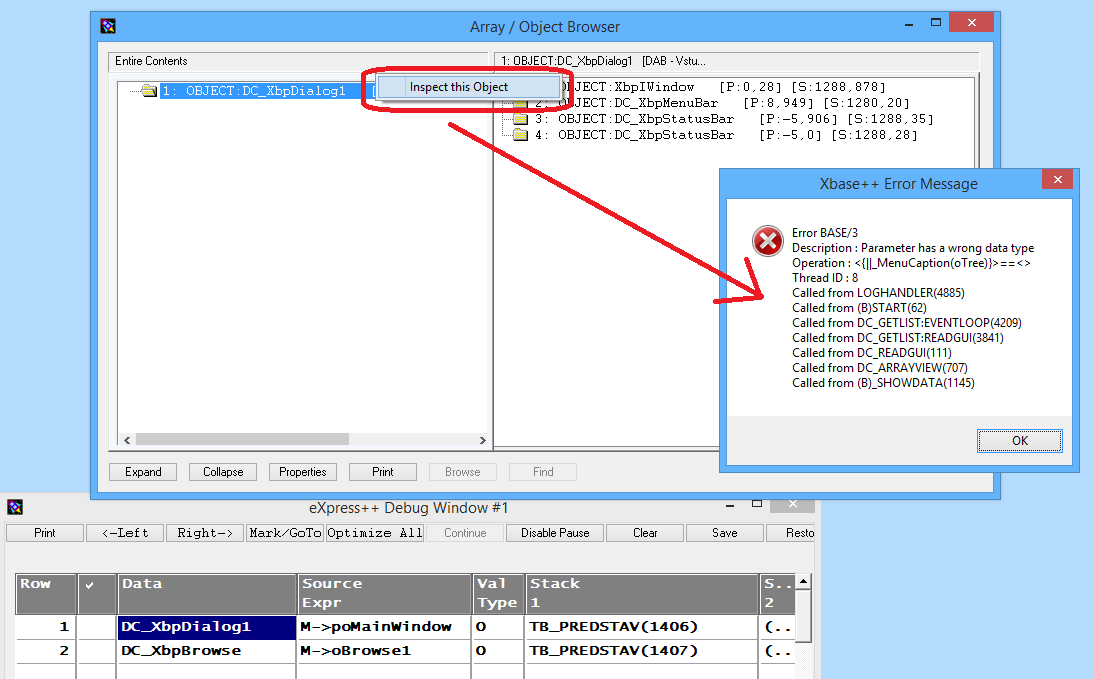Click Mark/GoTo in the debug toolbar

tap(285, 533)
